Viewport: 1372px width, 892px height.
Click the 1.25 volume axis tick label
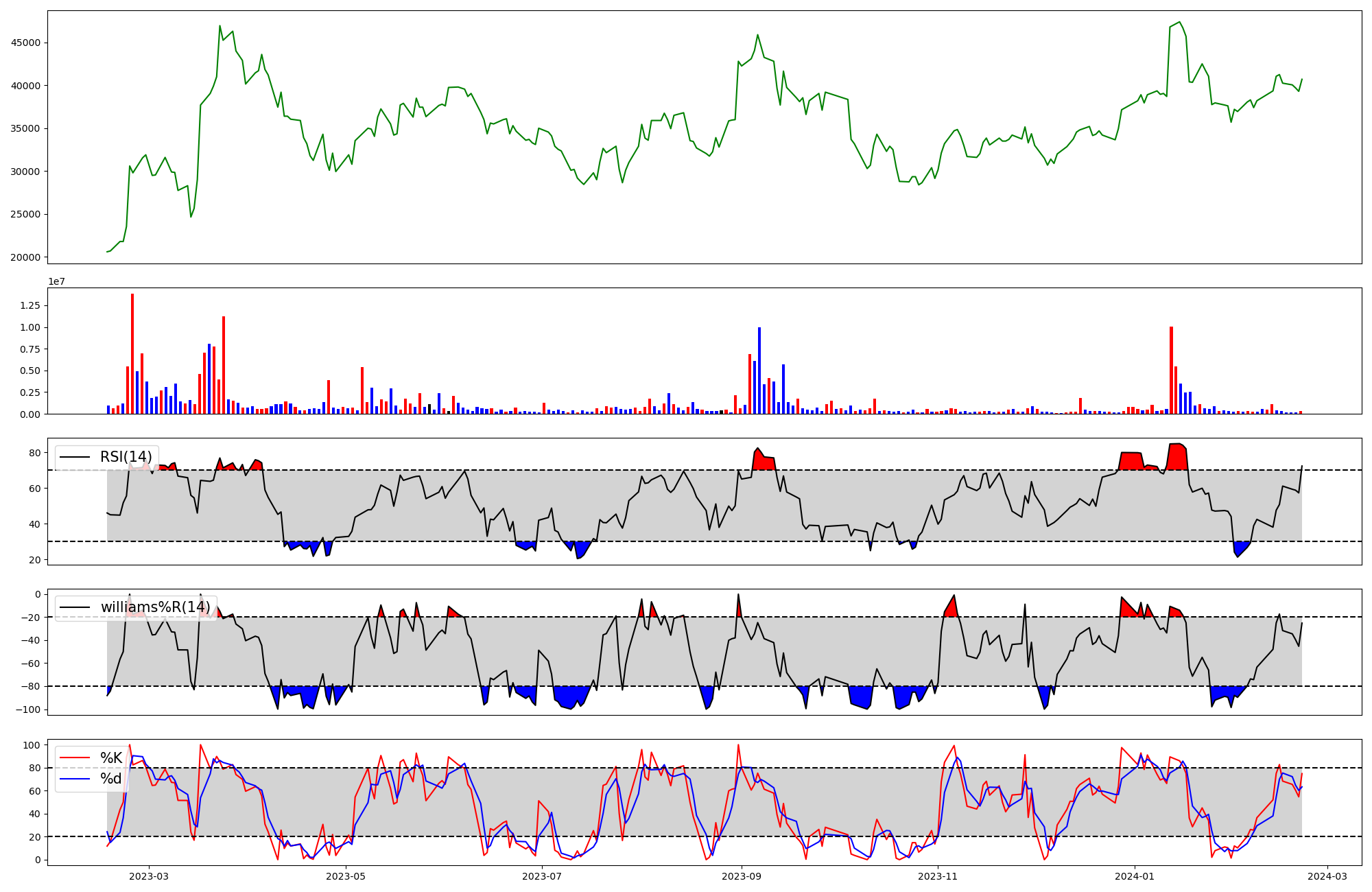click(x=30, y=305)
